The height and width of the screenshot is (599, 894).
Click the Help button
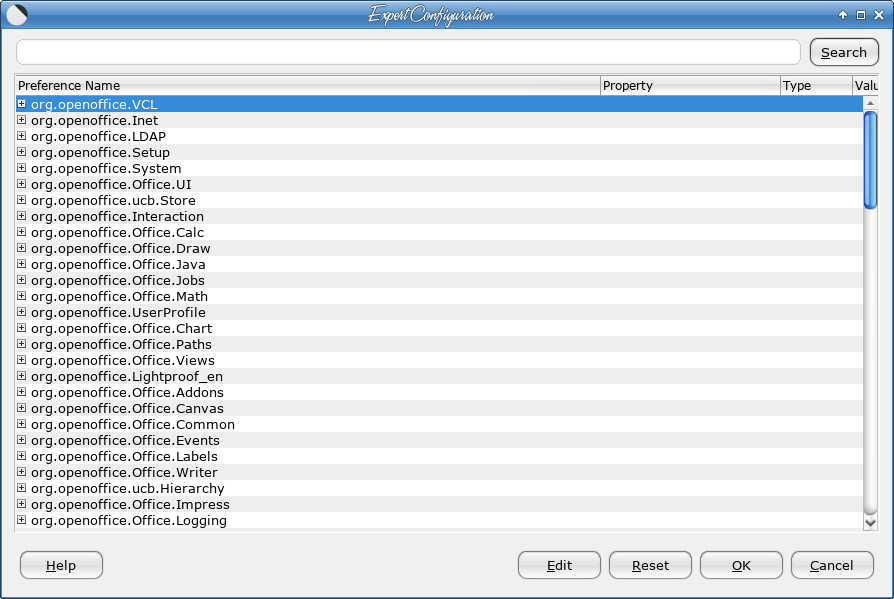(61, 565)
